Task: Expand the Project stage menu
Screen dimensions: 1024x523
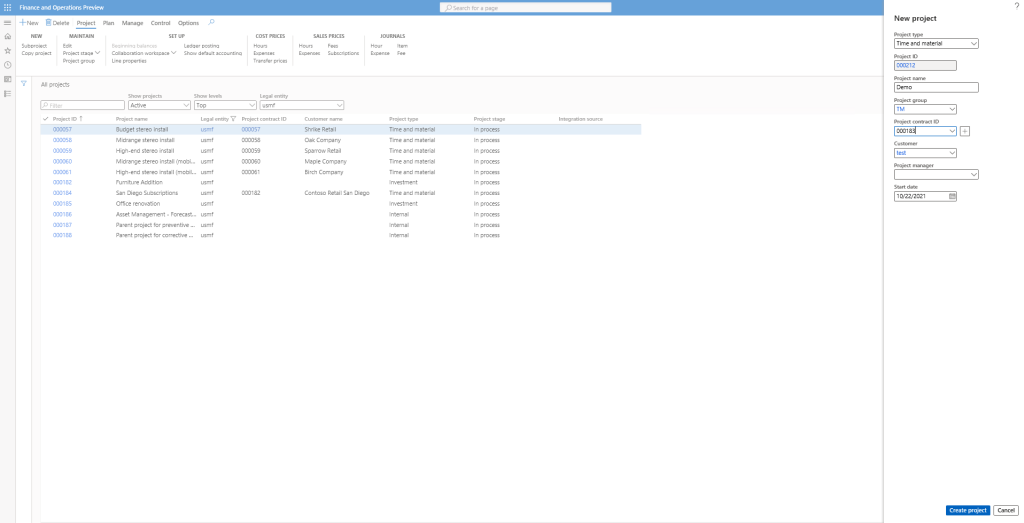Action: (82, 53)
